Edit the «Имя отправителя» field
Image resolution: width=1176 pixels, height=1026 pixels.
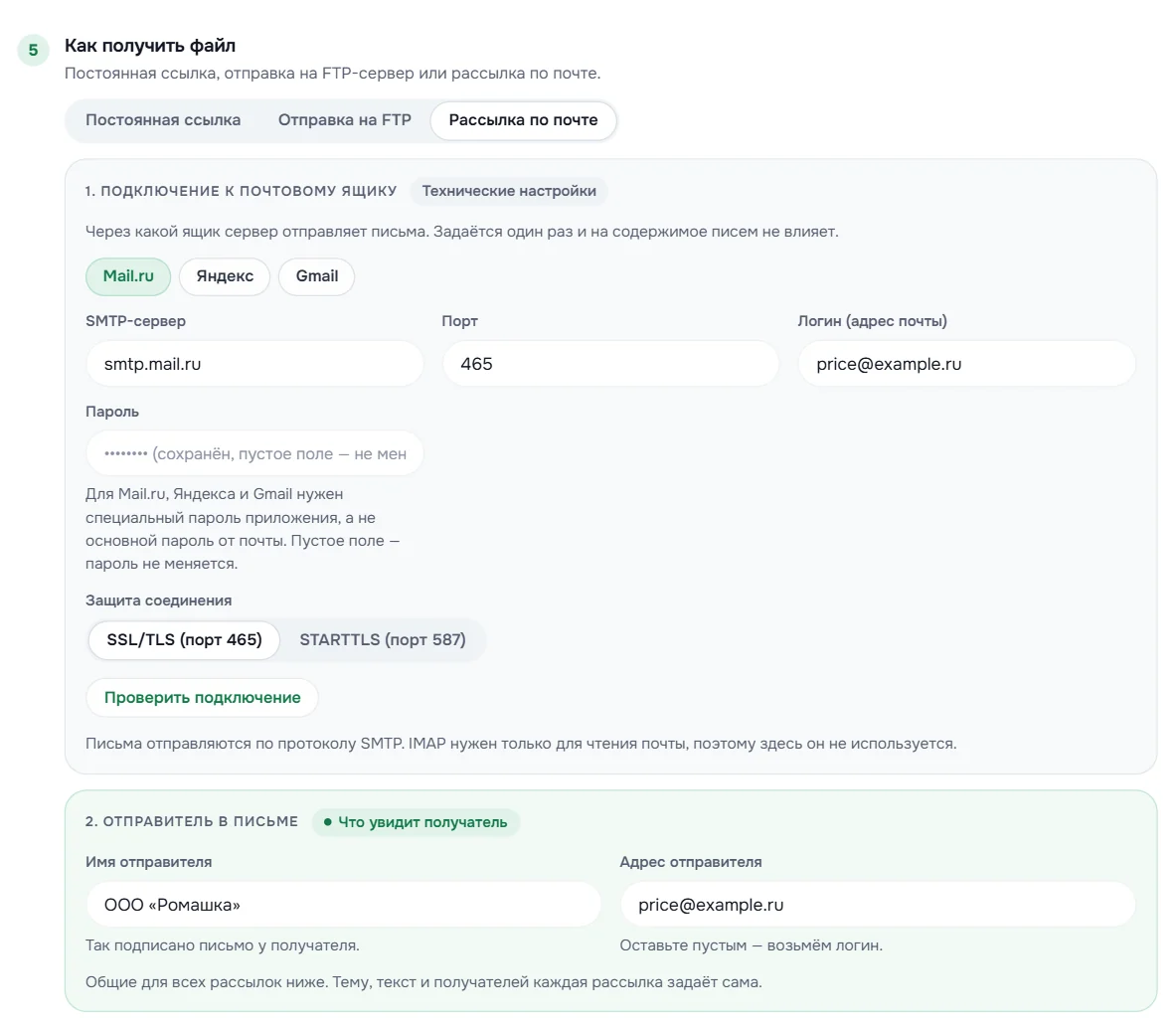[344, 905]
